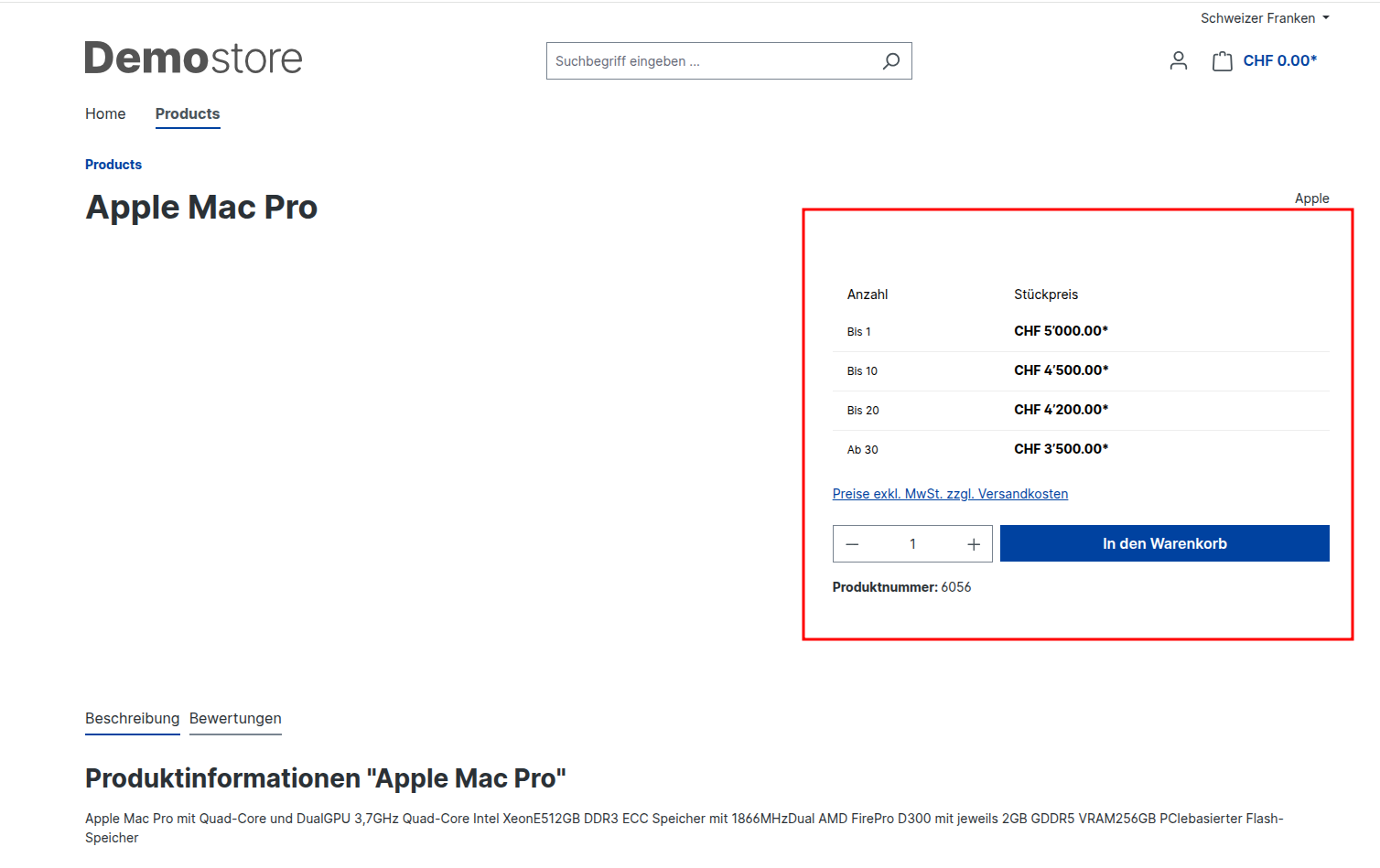This screenshot has width=1380, height=868.
Task: Open the Versandkosten pricing link
Action: click(950, 493)
